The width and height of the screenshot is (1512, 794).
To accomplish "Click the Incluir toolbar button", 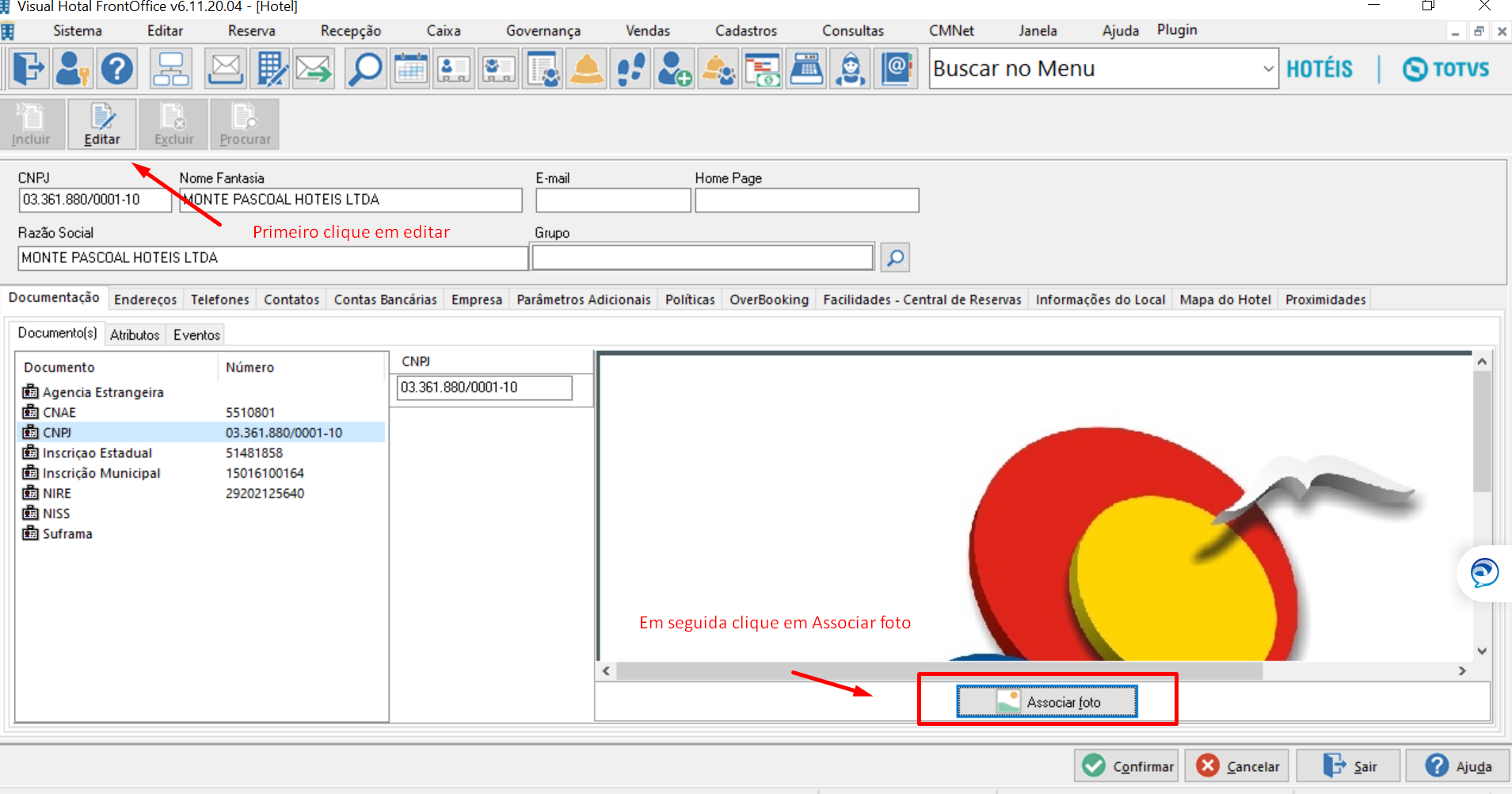I will (x=31, y=124).
